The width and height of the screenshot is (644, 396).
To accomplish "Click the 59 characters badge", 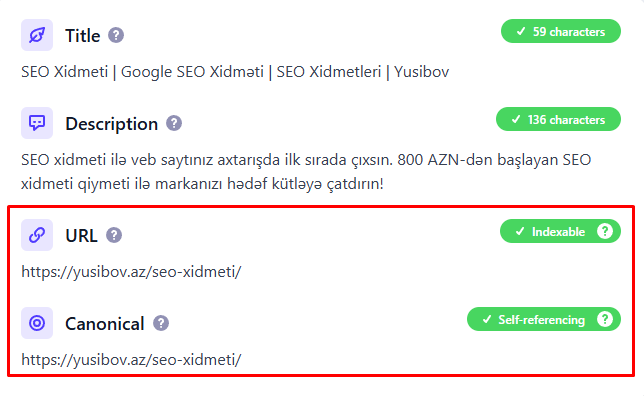I will coord(561,31).
